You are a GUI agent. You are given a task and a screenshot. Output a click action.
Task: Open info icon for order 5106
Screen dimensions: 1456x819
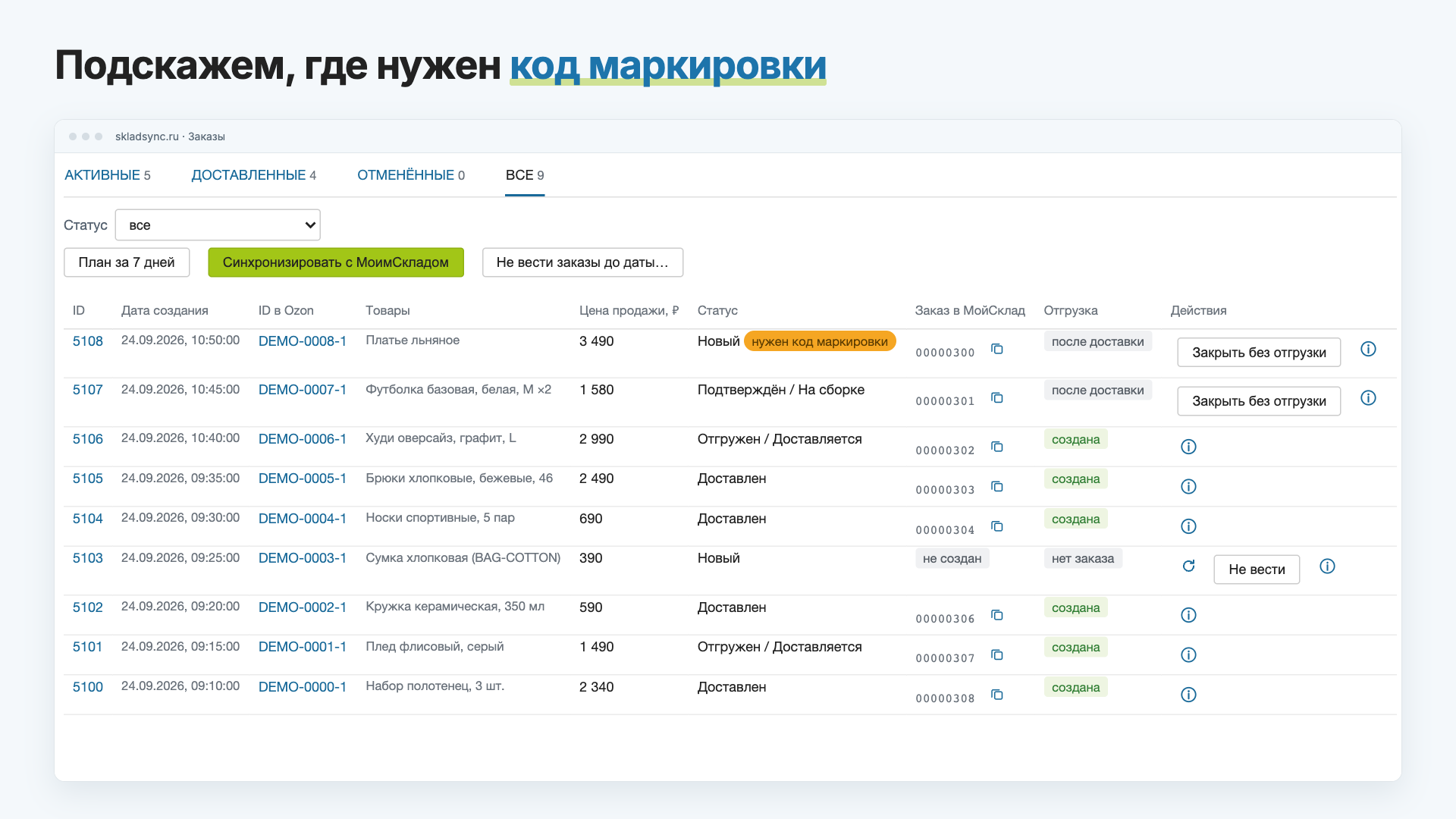point(1188,447)
